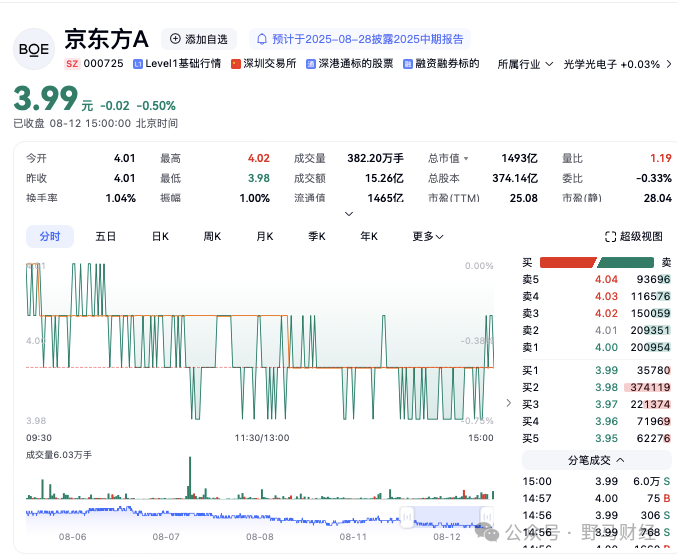Click the Shenzhen Exchange flag icon

[236, 64]
